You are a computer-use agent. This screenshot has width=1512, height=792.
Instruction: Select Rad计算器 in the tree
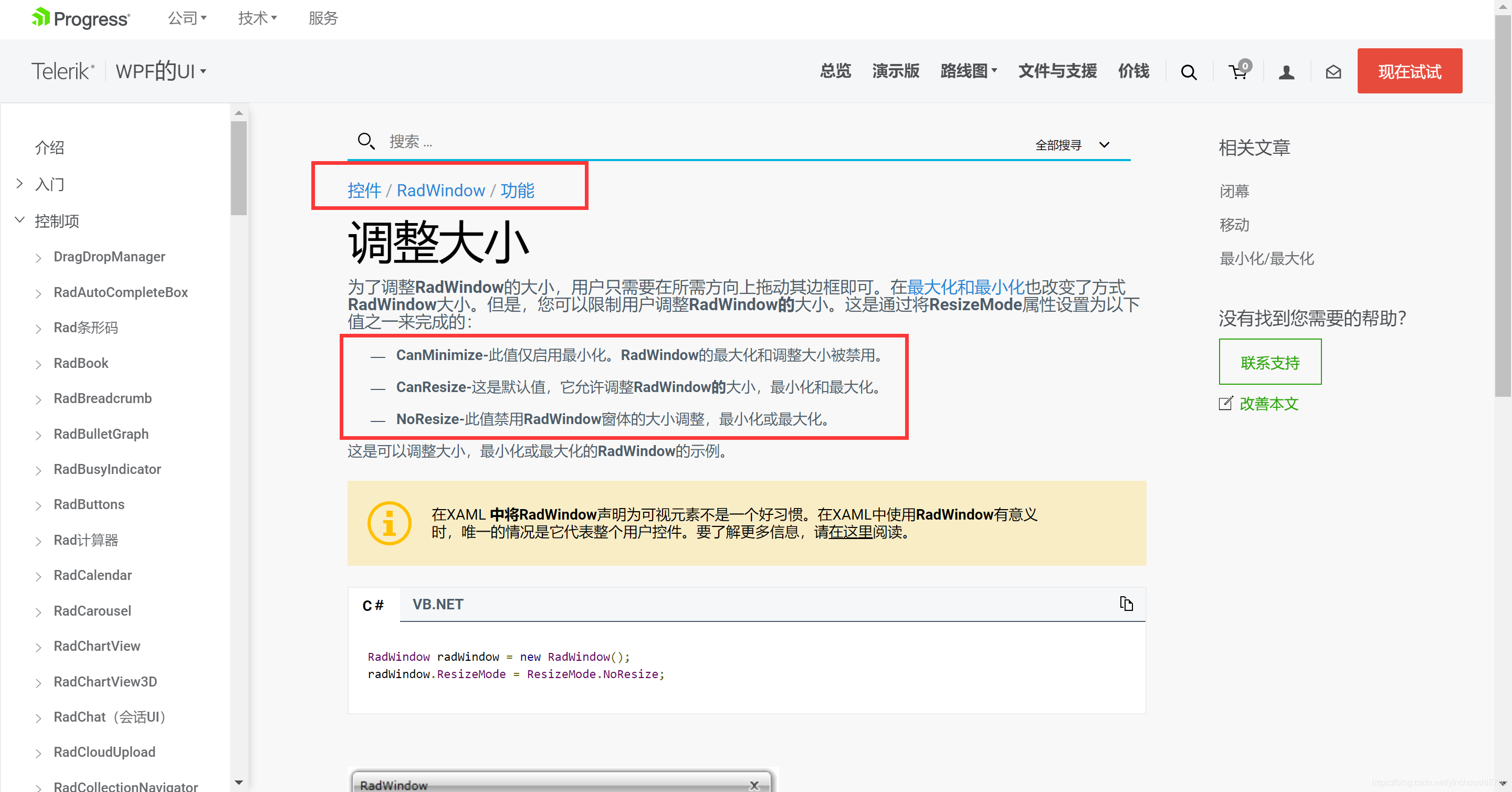[x=86, y=539]
